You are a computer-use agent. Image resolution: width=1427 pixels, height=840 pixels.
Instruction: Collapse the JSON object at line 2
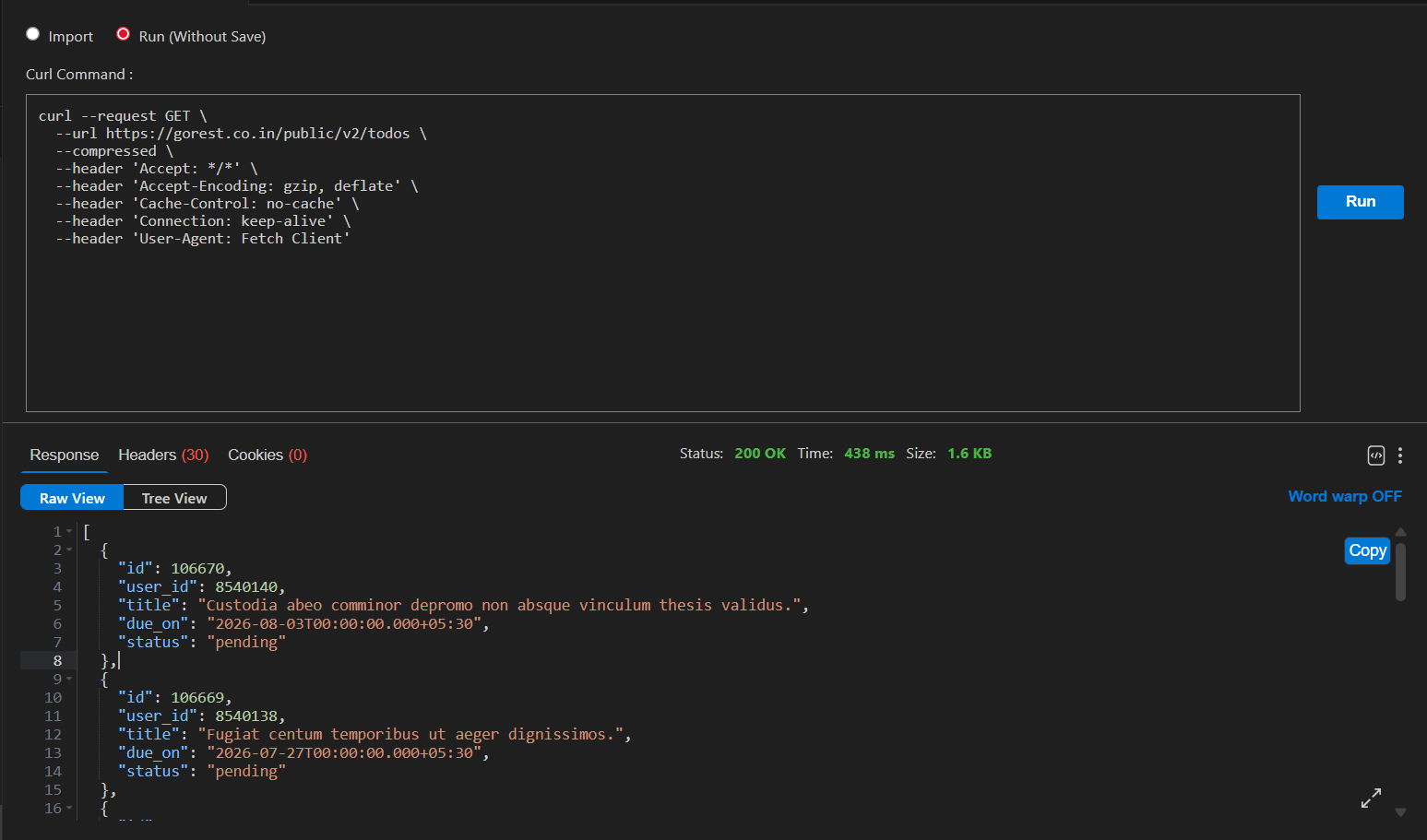[x=69, y=550]
